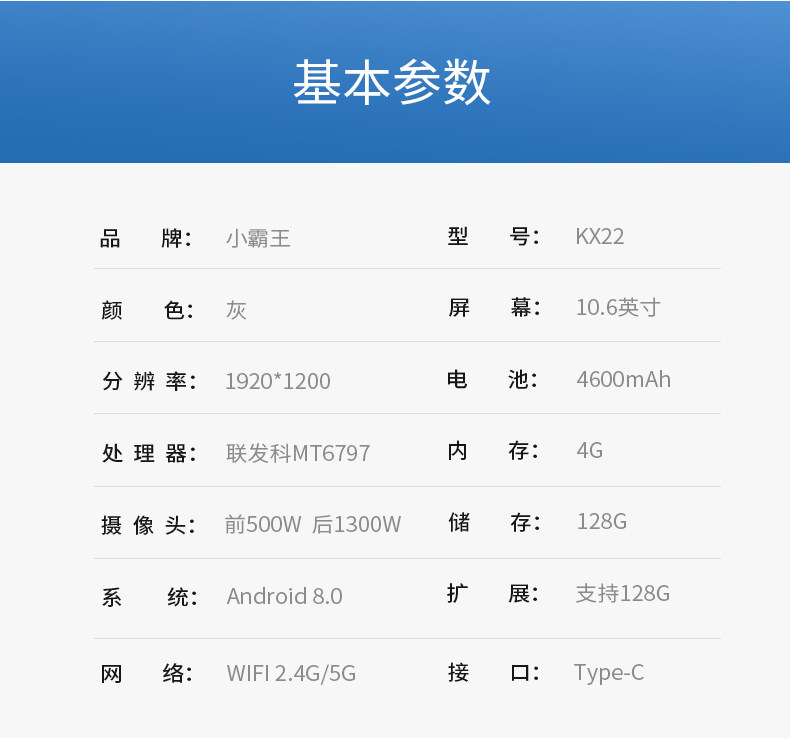Click the screen label 屏幕
The width and height of the screenshot is (790, 738).
click(495, 307)
